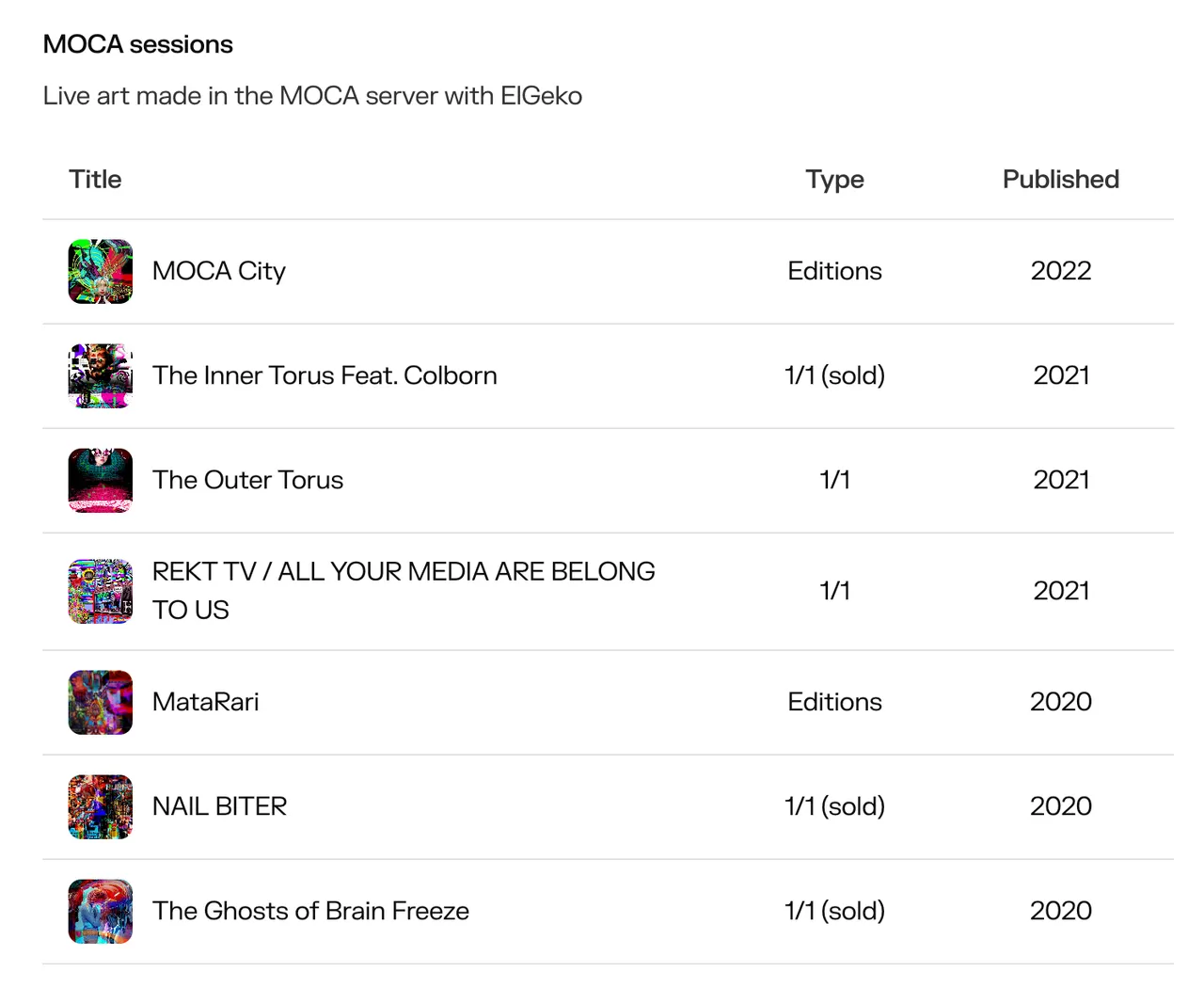Open The Inner Torus Feat. Colborn title
The width and height of the screenshot is (1204, 1003).
(x=325, y=375)
